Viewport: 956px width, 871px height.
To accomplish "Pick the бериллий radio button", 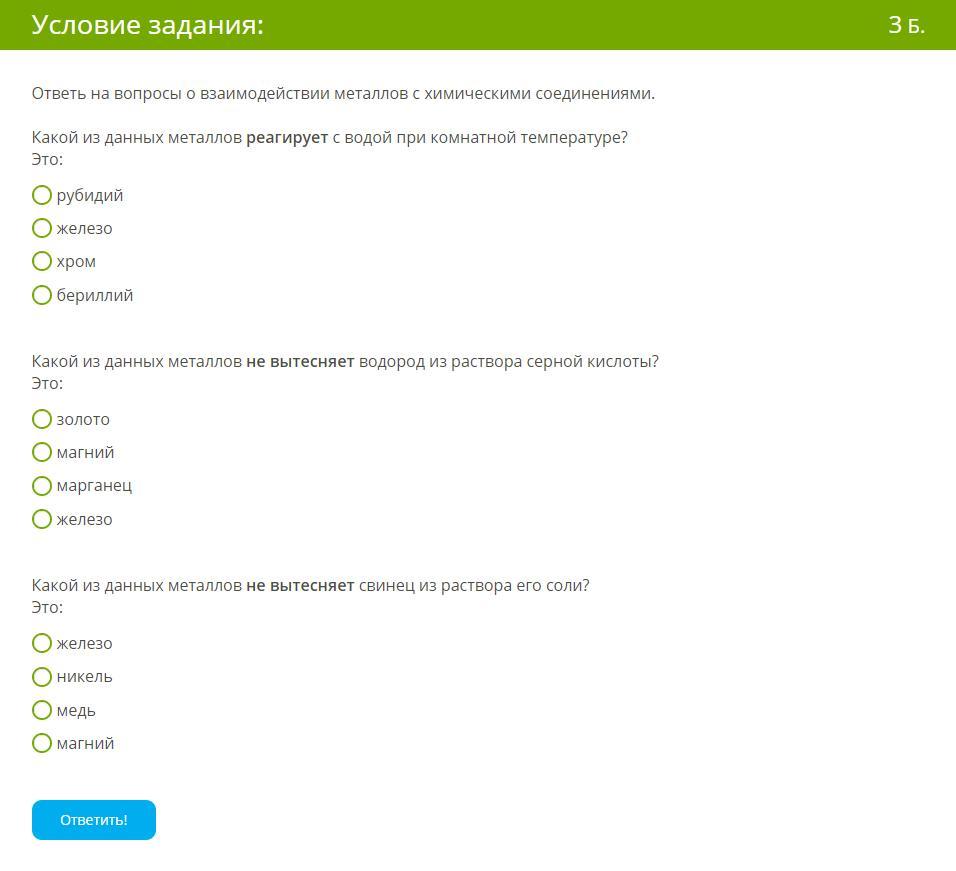I will [42, 295].
